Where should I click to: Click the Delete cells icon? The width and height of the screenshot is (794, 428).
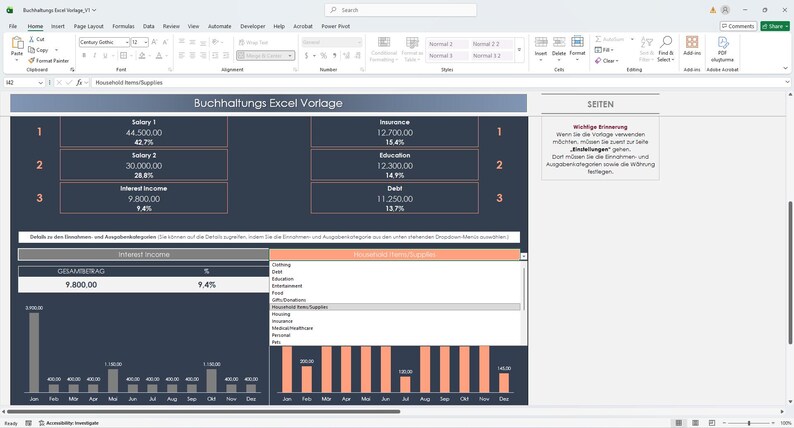pos(559,43)
